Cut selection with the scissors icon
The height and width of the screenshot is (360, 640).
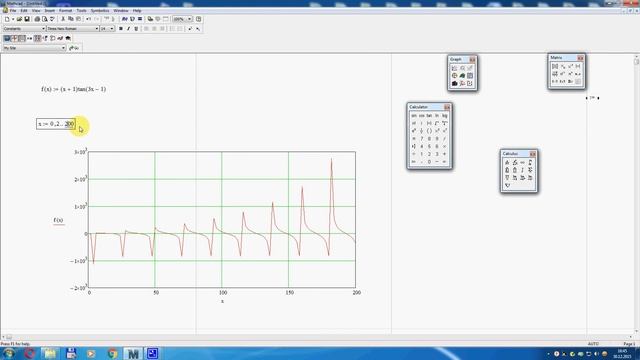tap(63, 19)
